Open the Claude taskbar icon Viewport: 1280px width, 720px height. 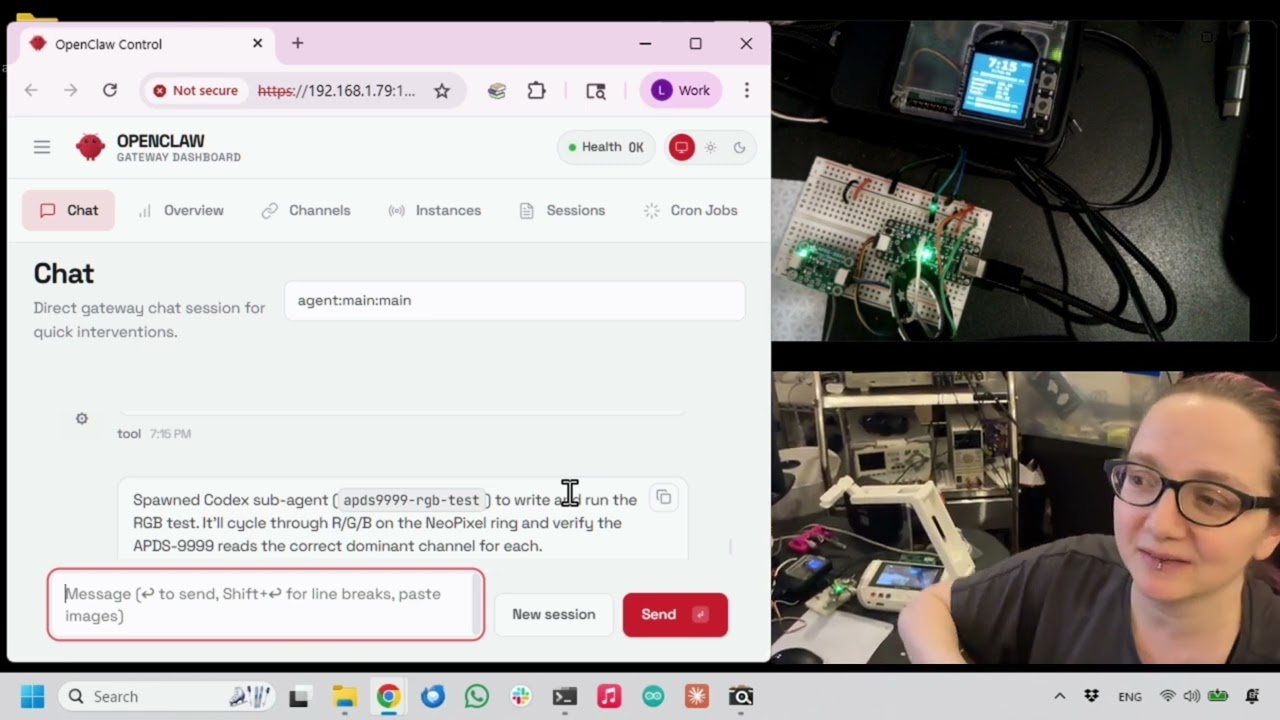(697, 696)
